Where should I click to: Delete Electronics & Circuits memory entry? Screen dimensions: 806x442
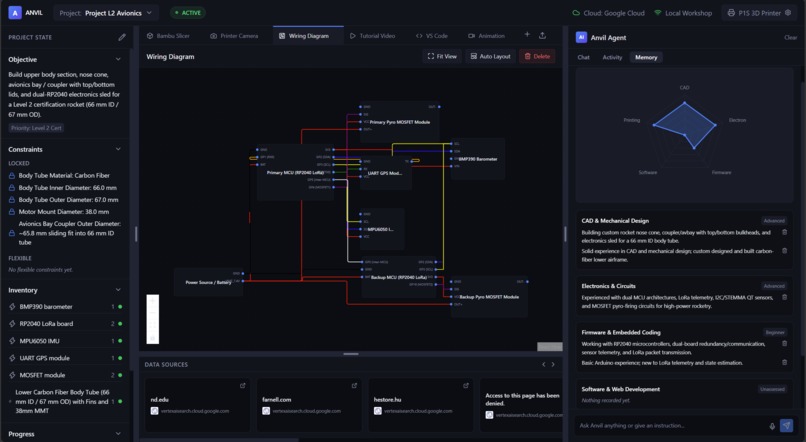tap(784, 297)
